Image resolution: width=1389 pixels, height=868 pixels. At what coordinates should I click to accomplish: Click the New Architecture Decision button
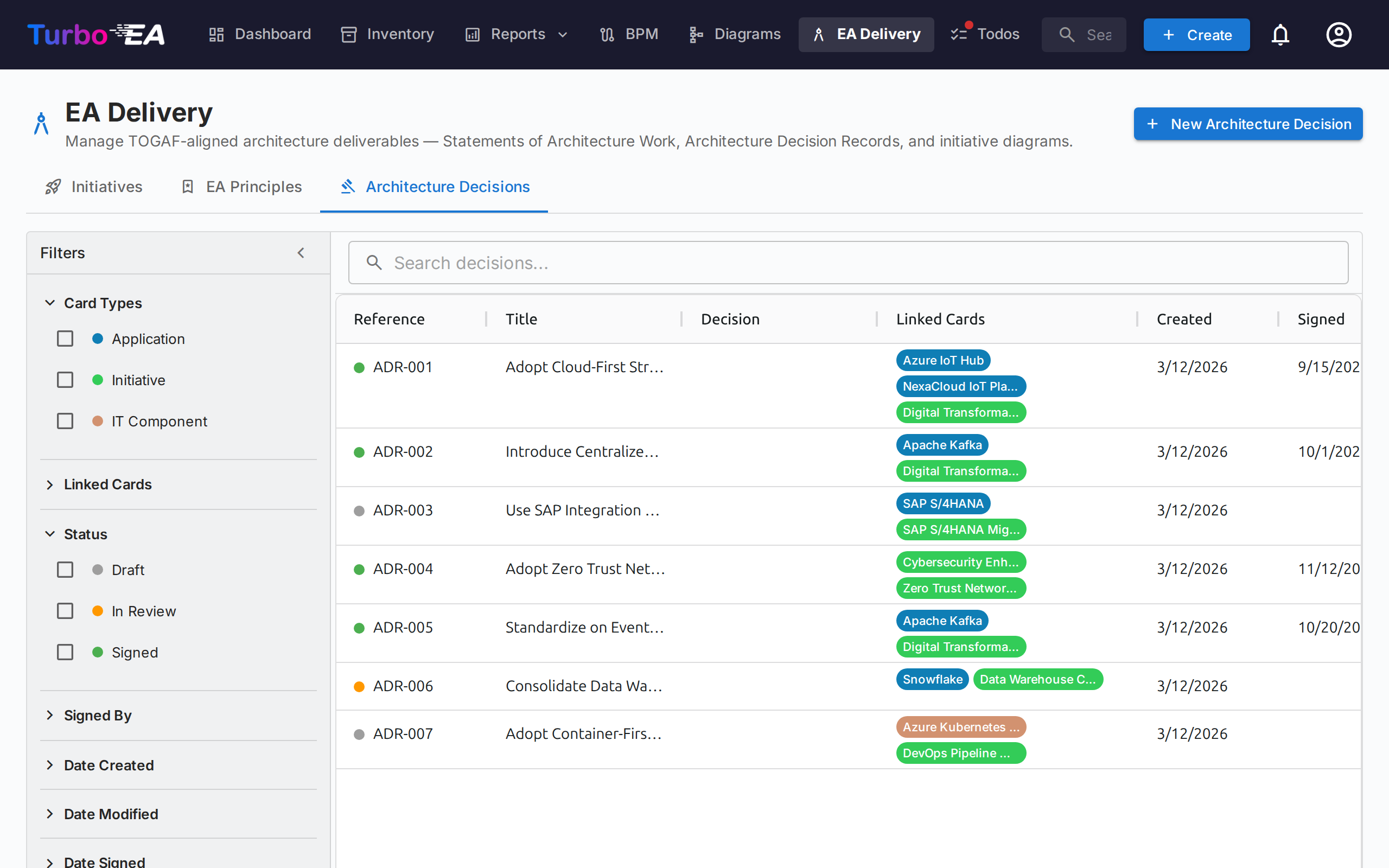[x=1248, y=124]
